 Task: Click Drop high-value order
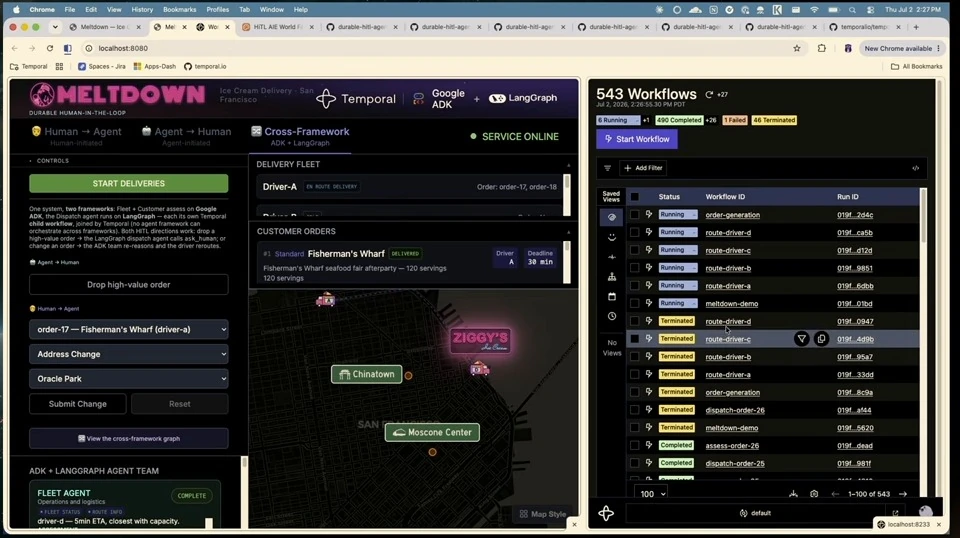(129, 285)
